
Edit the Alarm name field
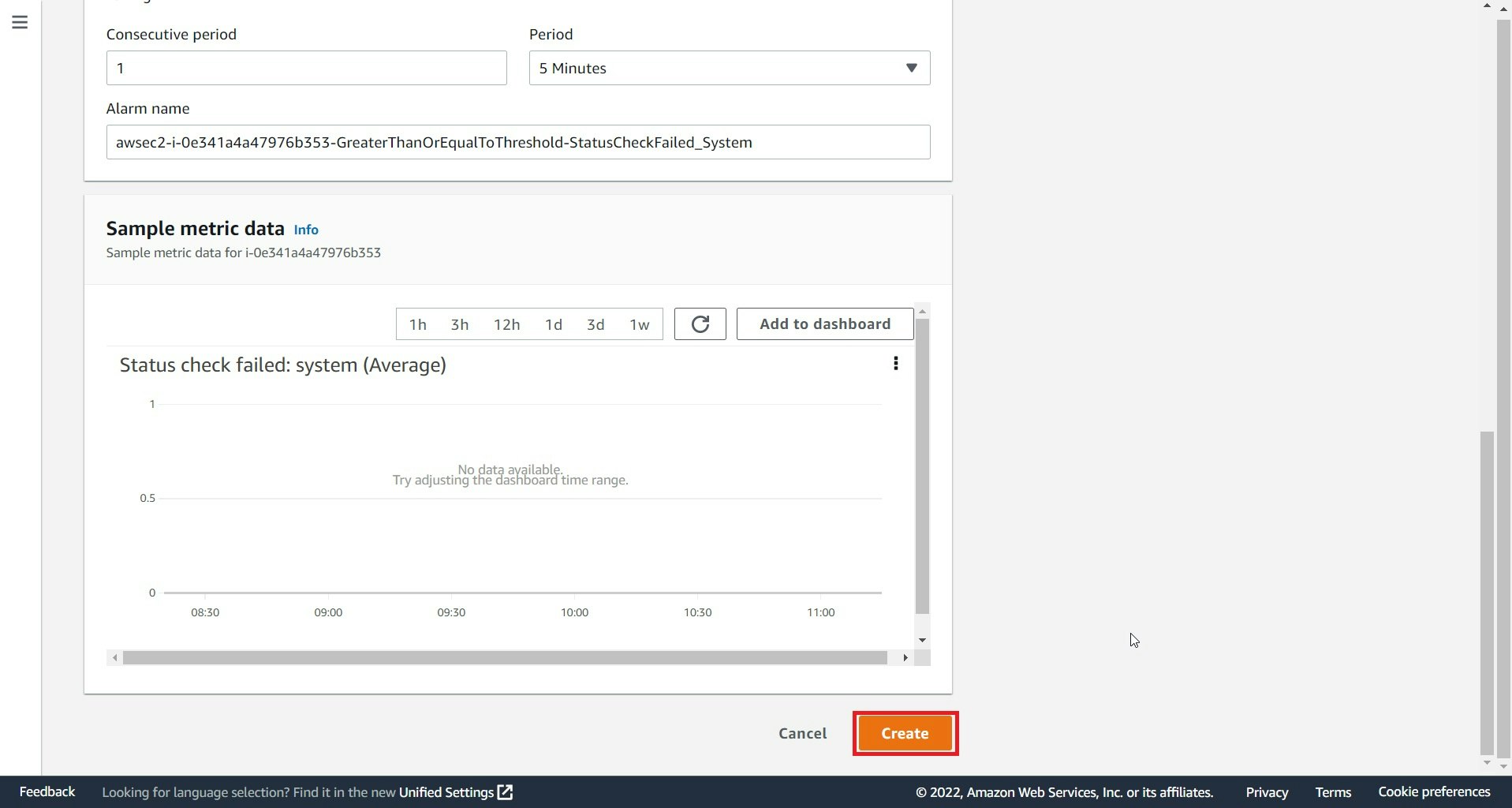517,142
